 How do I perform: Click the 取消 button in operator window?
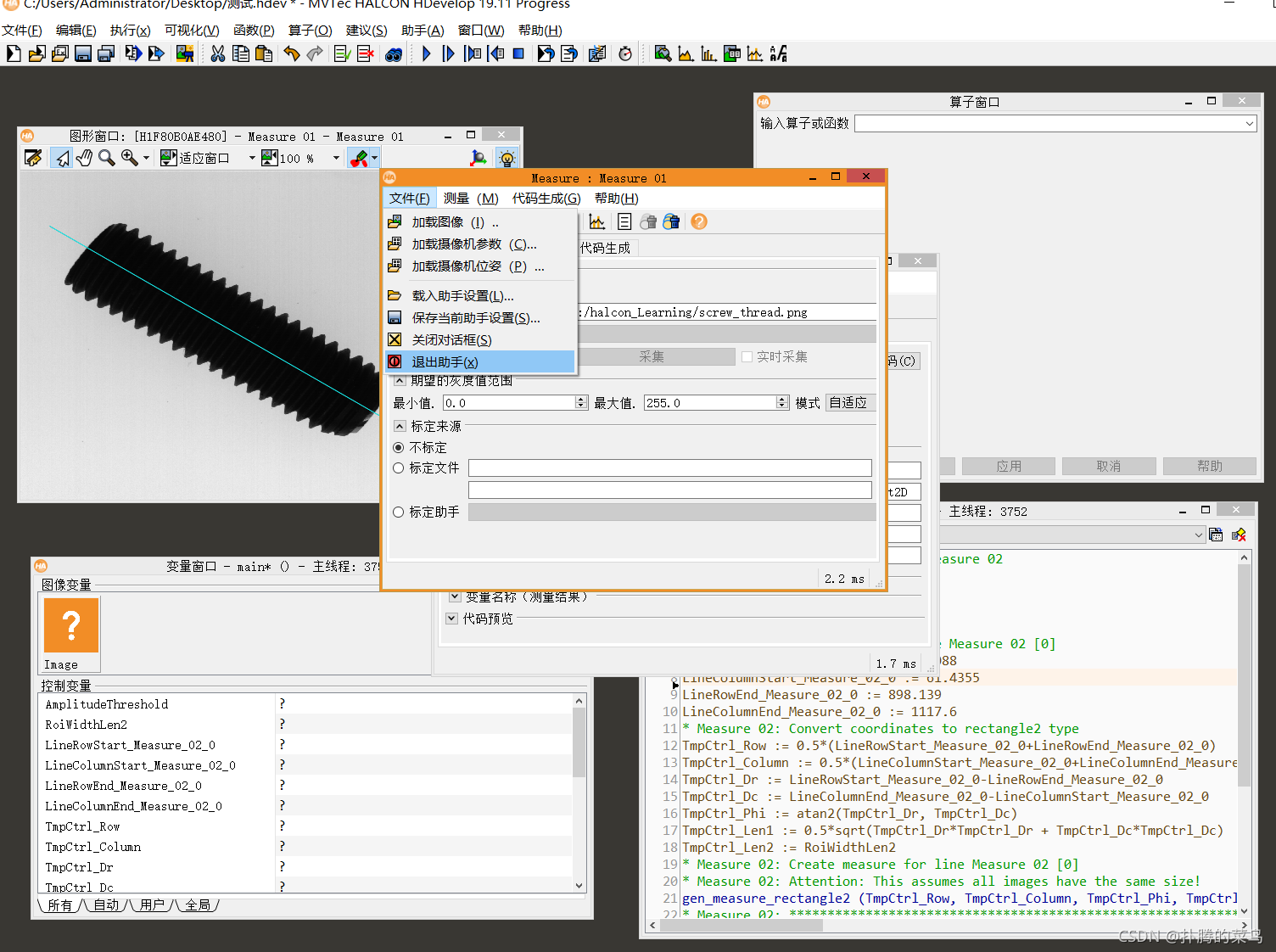click(1109, 466)
